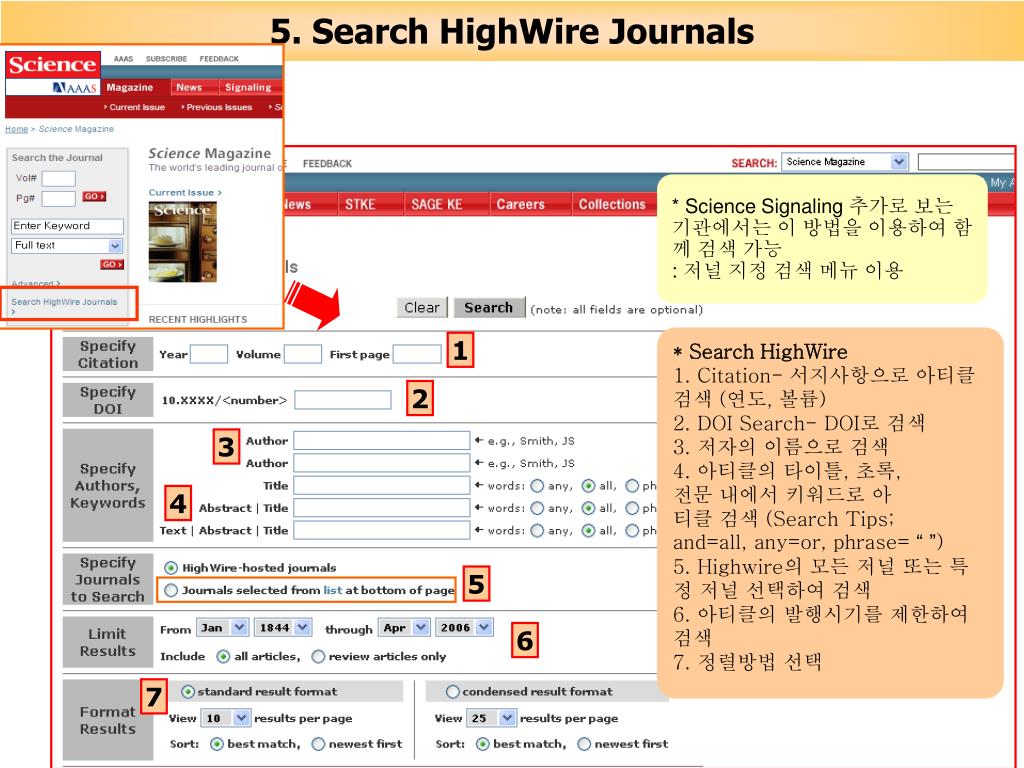Click the search box beside Science Magazine dropdown
The image size is (1024, 768).
coord(967,162)
